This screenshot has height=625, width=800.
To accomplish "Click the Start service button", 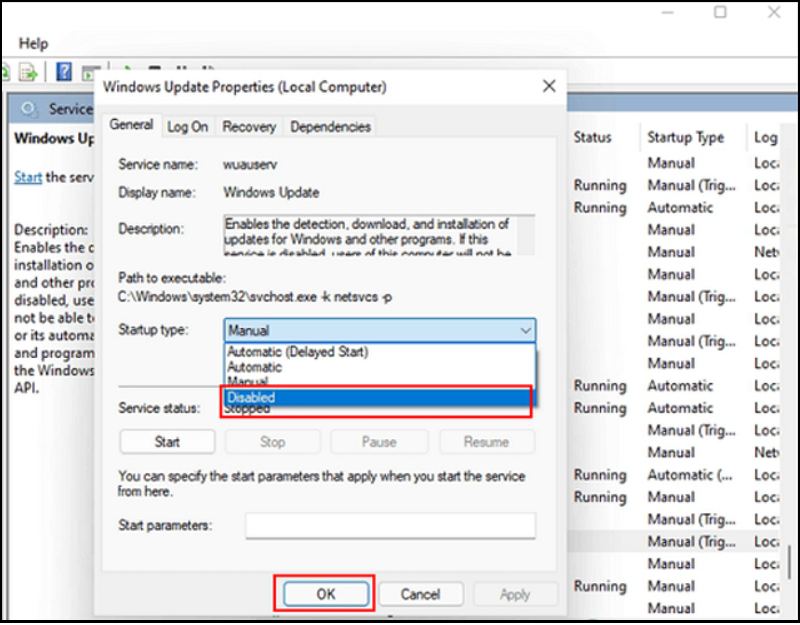I will pos(167,441).
